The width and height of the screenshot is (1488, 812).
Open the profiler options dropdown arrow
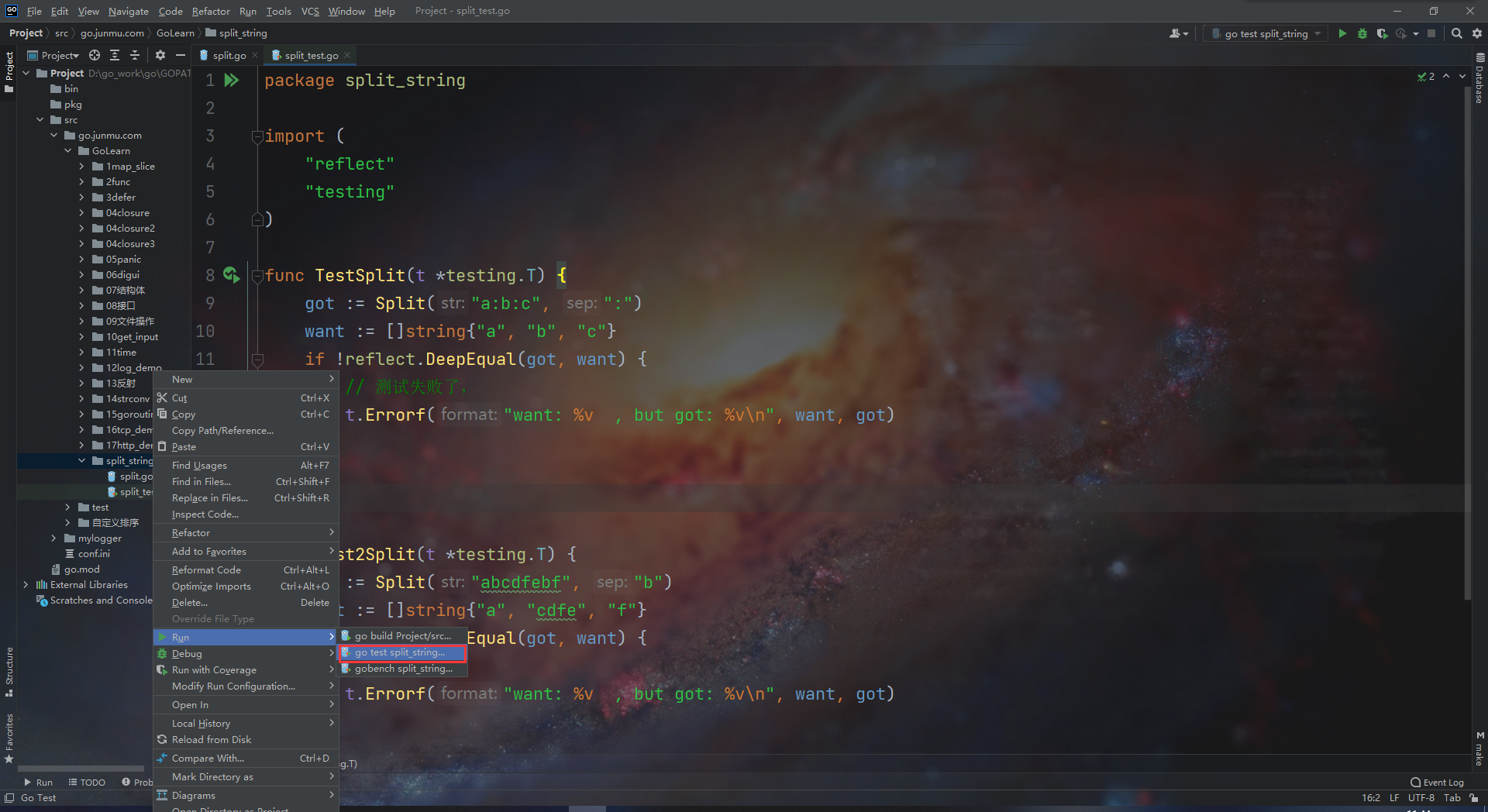pos(1416,33)
